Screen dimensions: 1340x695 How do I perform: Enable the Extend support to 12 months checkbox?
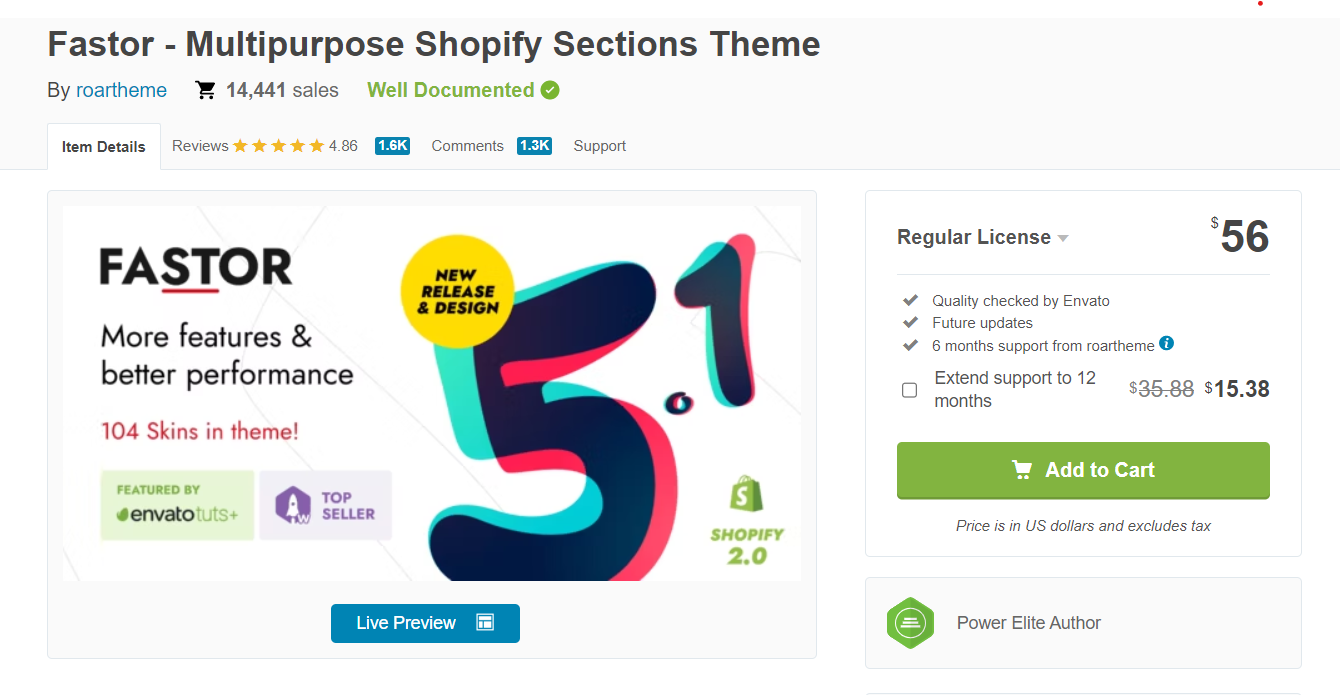coord(909,390)
